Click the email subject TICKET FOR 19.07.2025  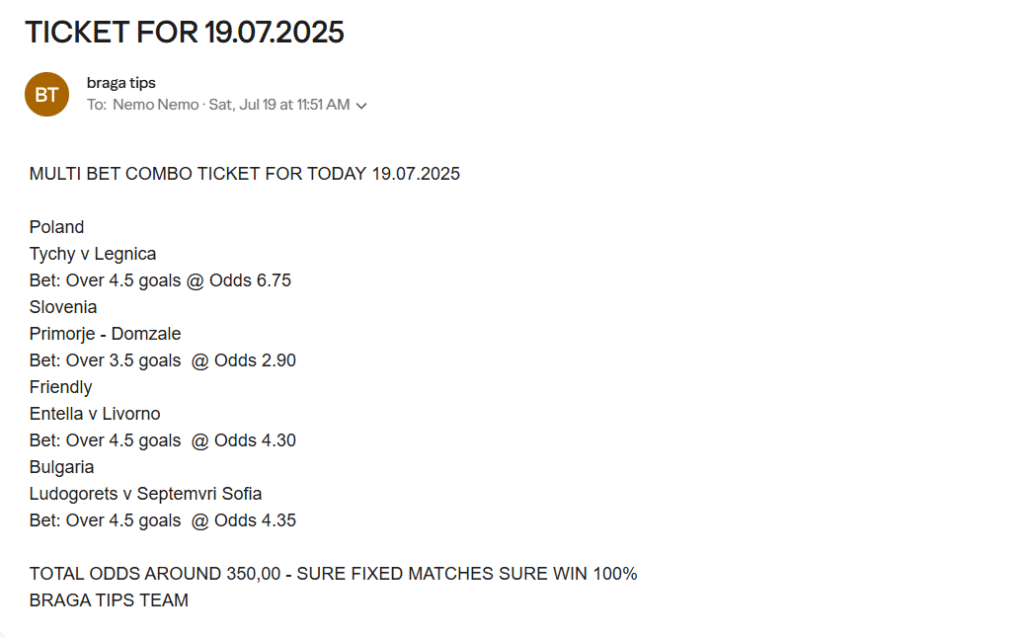point(184,32)
